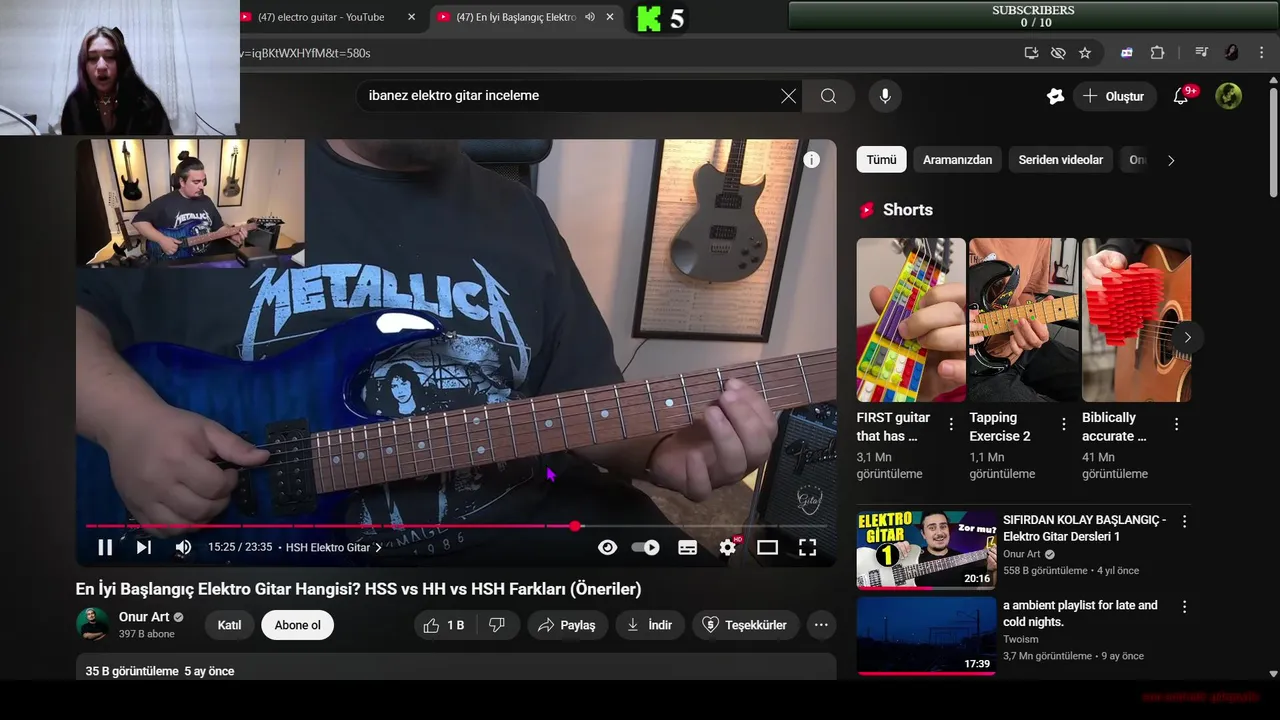The width and height of the screenshot is (1280, 720).
Task: Open more actions three-dot button under video
Action: click(821, 625)
